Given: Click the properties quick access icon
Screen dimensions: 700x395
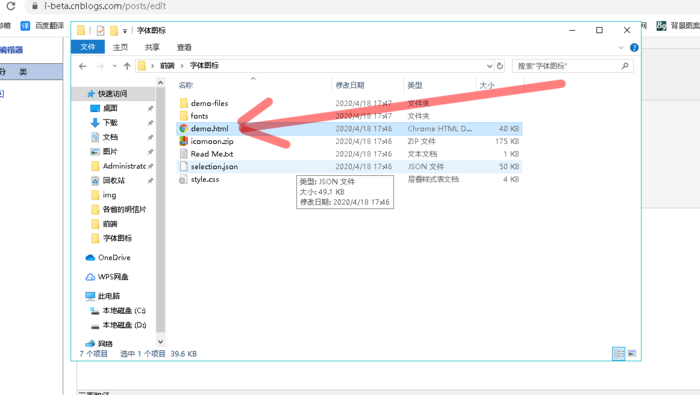Looking at the screenshot, I should [x=100, y=30].
